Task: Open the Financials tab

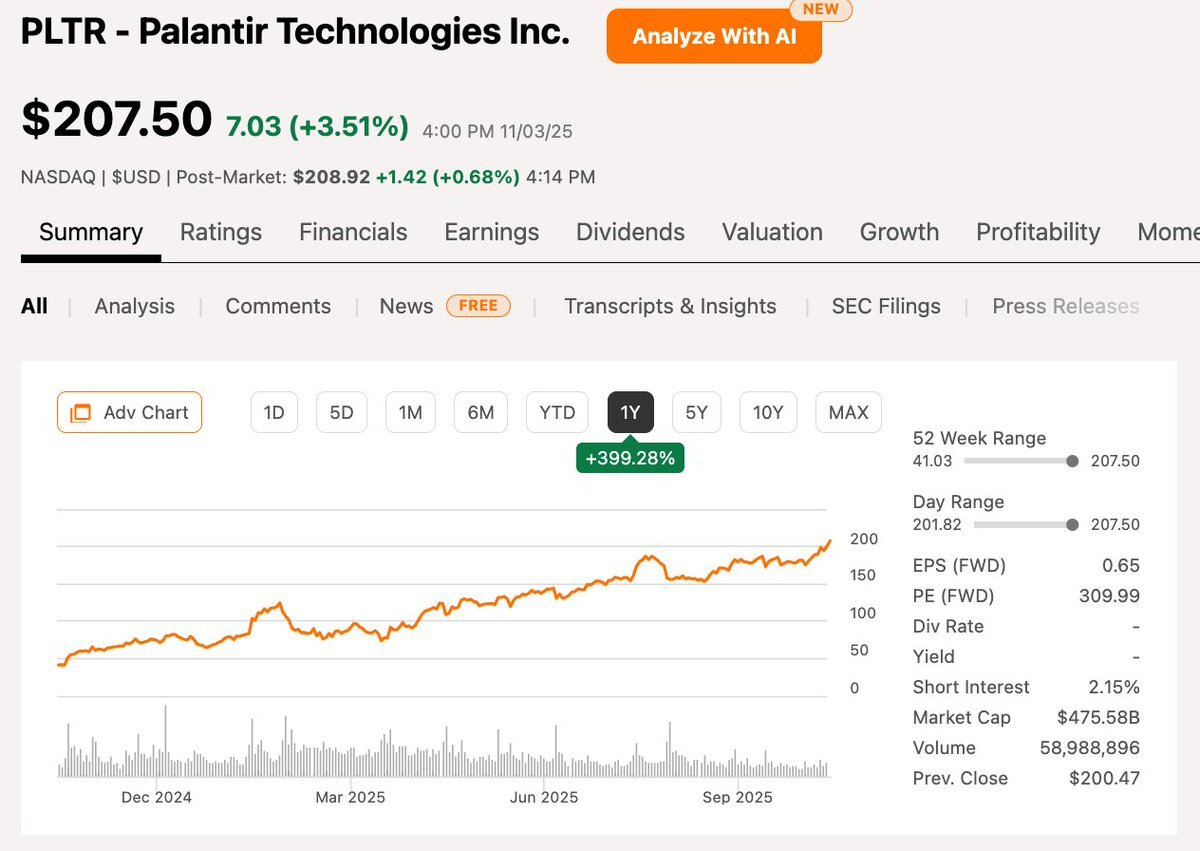Action: pos(353,232)
